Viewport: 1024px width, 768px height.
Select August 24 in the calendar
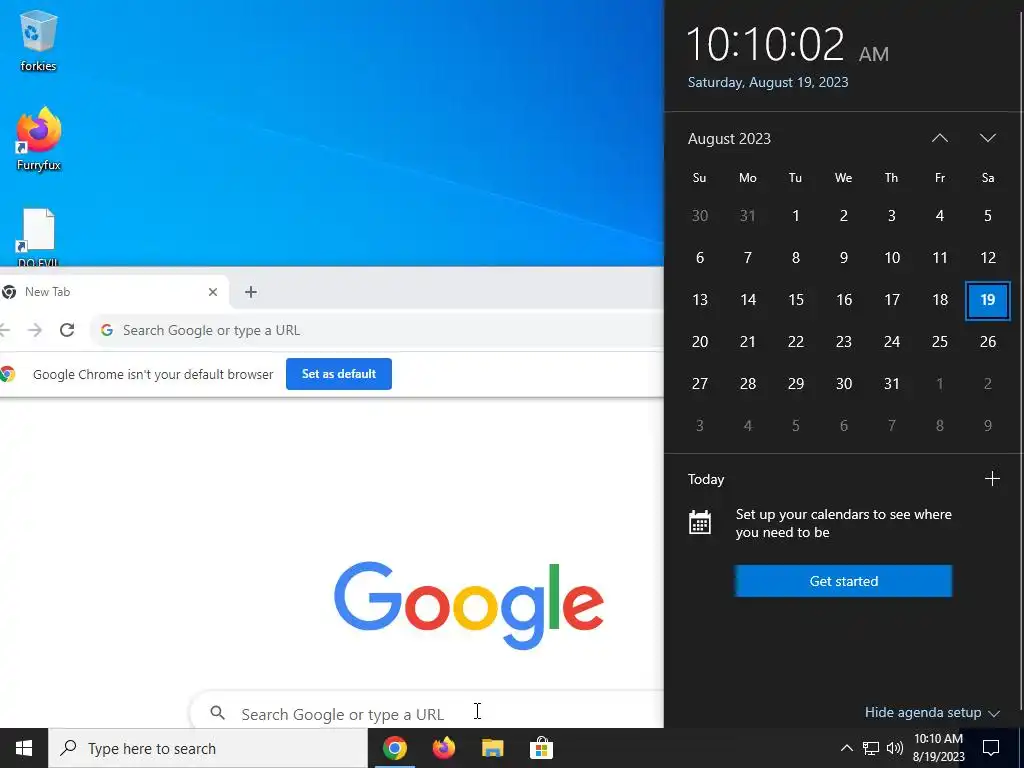coord(892,342)
